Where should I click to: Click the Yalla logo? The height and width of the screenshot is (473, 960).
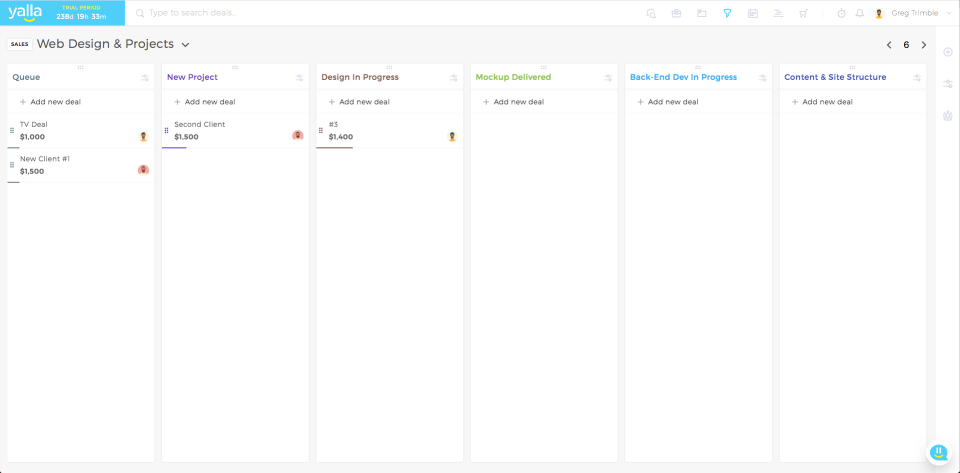point(25,13)
